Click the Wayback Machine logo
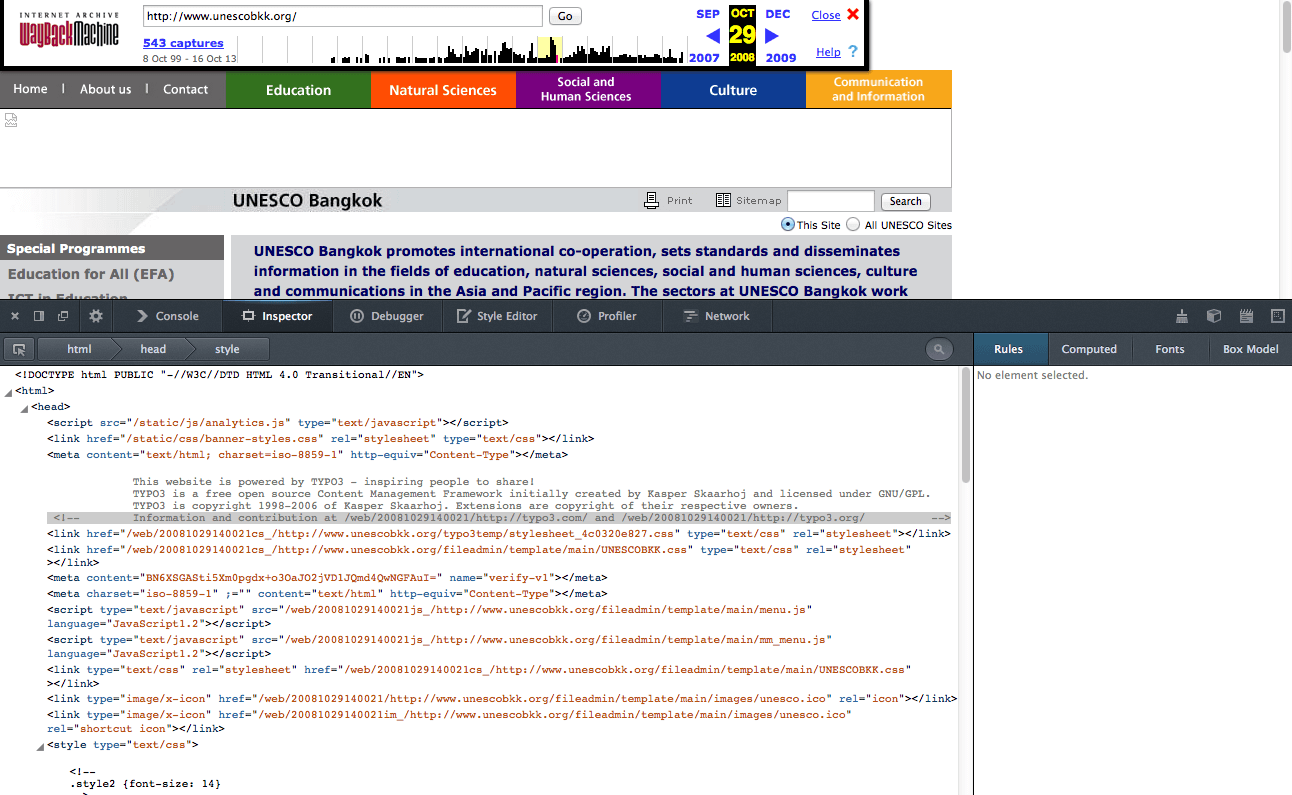 (x=69, y=32)
